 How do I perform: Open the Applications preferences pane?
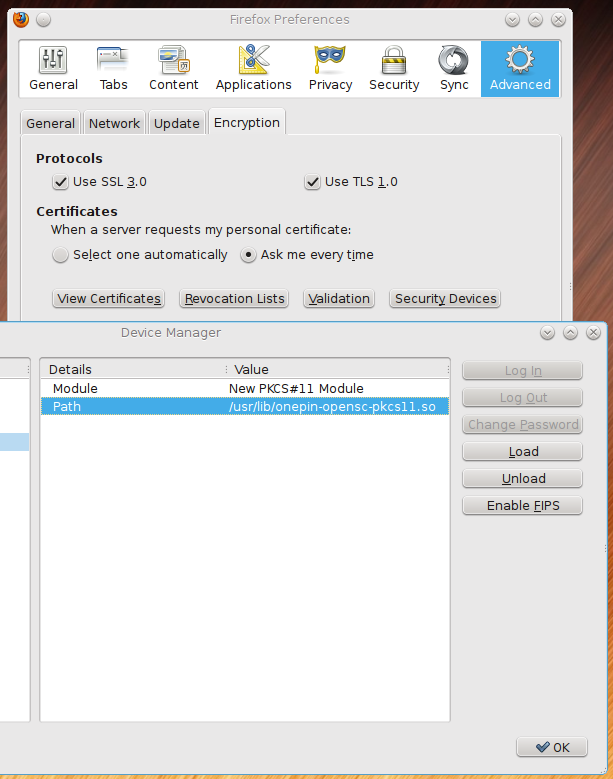tap(253, 69)
